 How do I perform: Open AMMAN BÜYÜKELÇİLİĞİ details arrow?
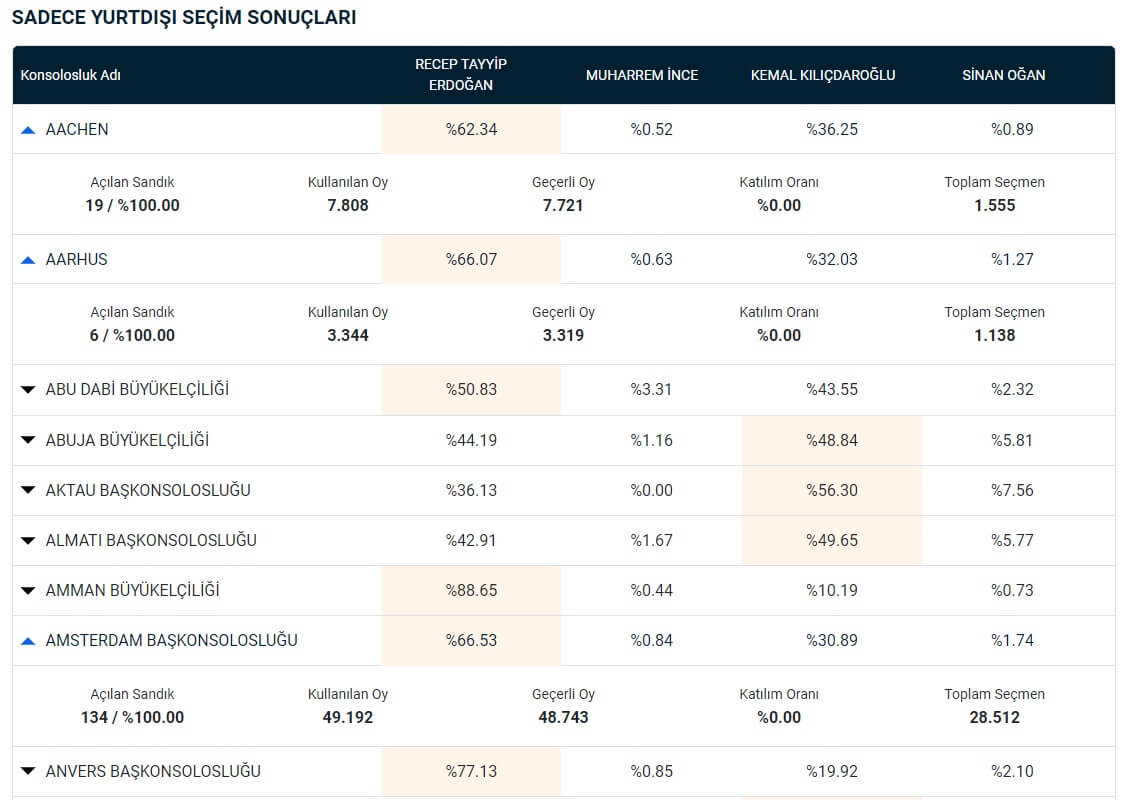(x=28, y=591)
